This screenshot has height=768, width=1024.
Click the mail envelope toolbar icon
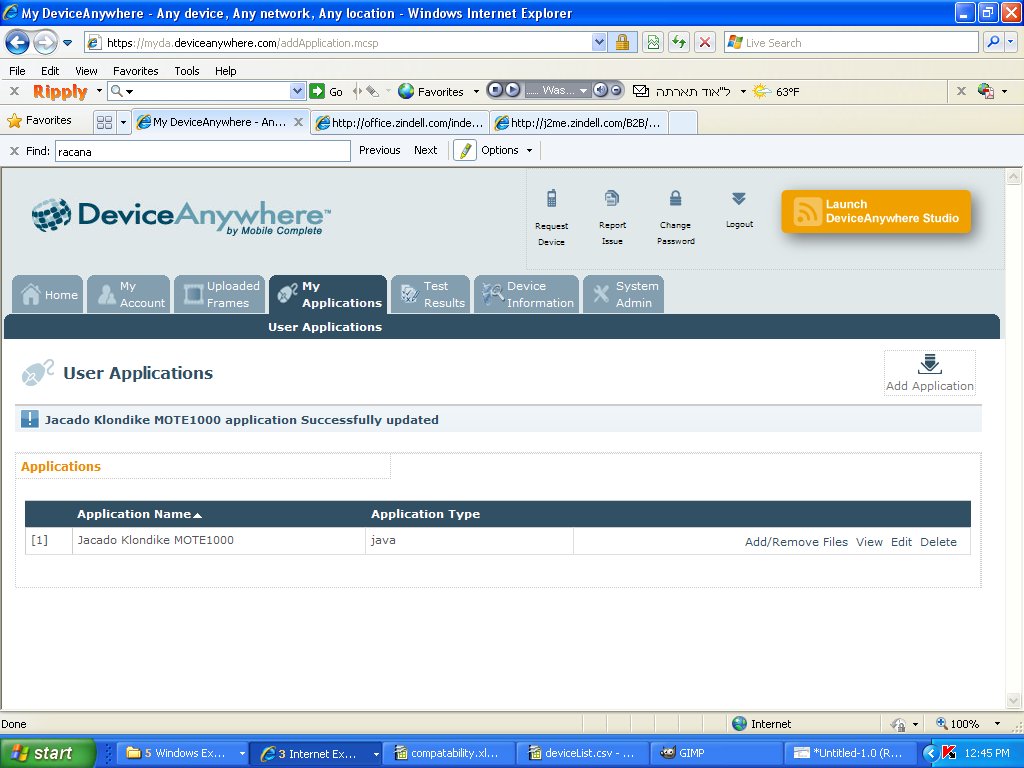coord(641,91)
